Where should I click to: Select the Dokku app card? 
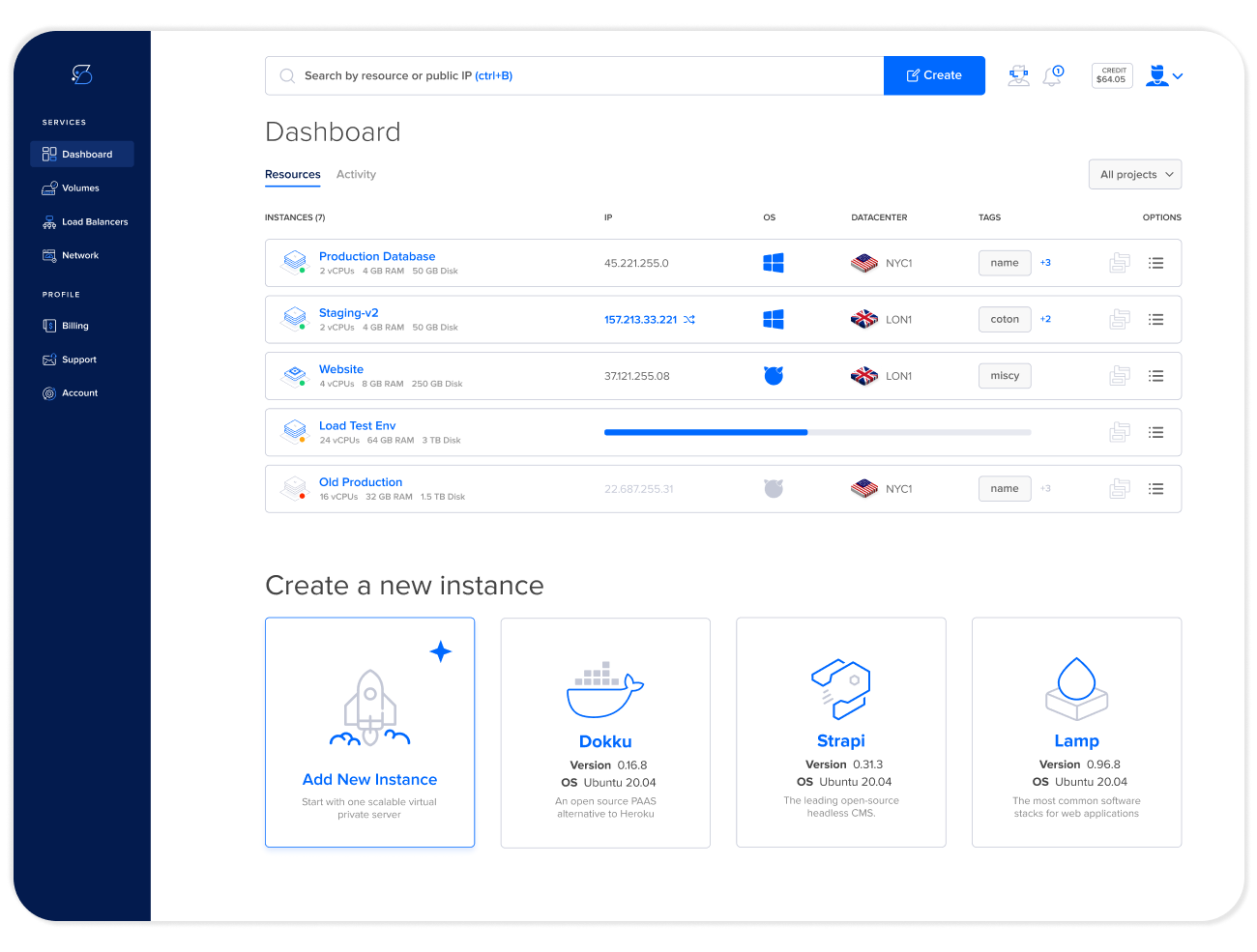(x=605, y=733)
